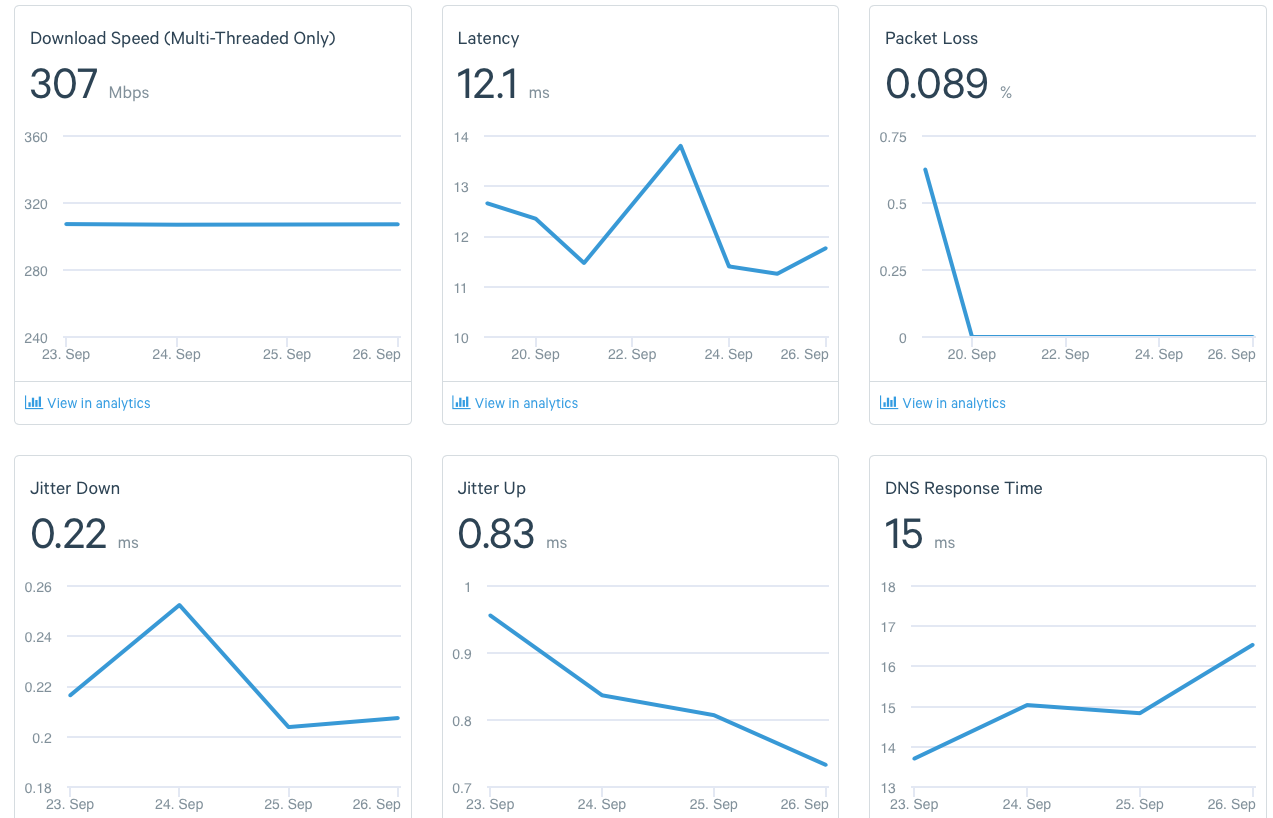Click the Packet Loss spike at 0.63 percent
Image resolution: width=1273 pixels, height=818 pixels.
(x=925, y=169)
